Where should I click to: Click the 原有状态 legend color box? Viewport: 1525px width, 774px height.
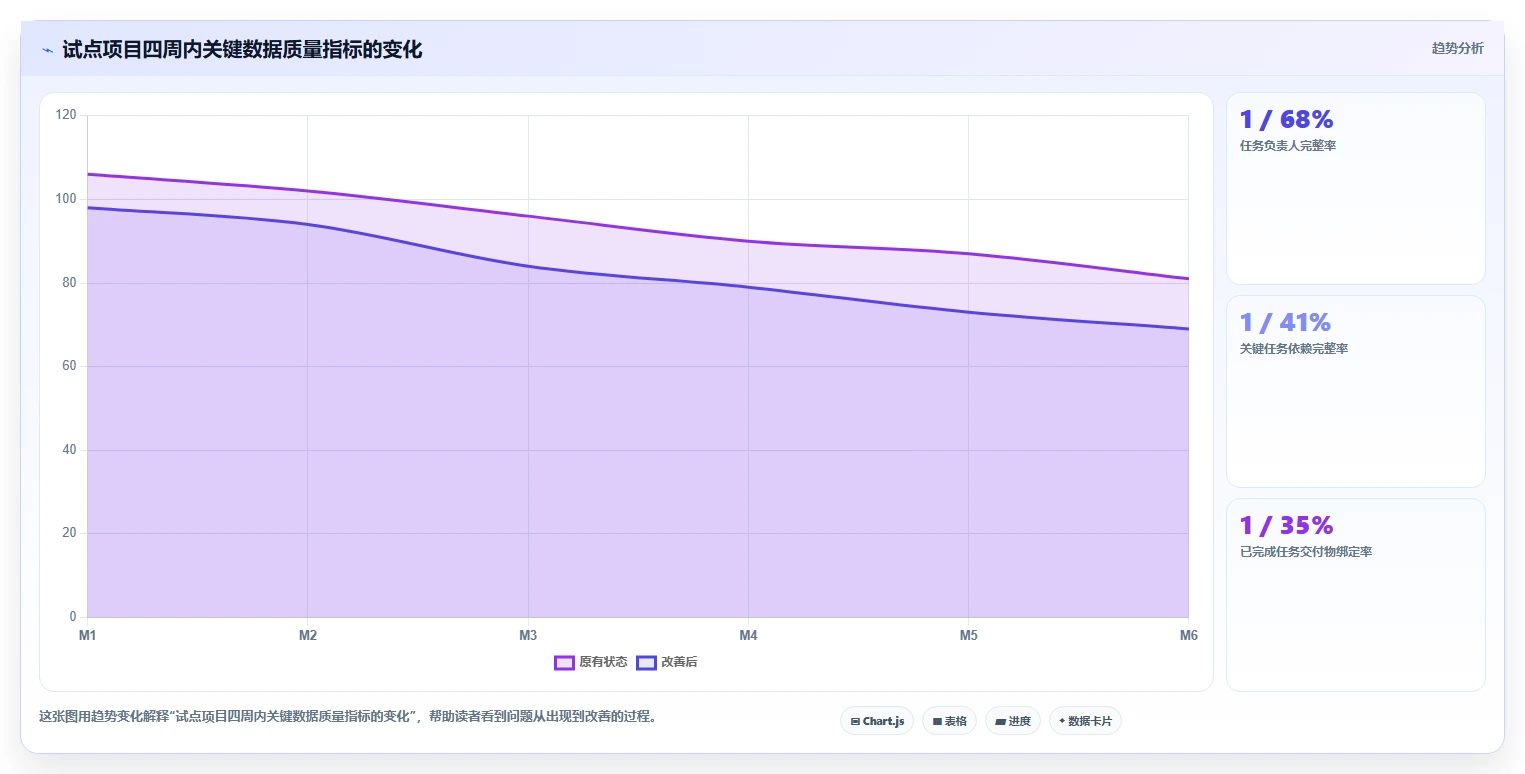pos(564,662)
